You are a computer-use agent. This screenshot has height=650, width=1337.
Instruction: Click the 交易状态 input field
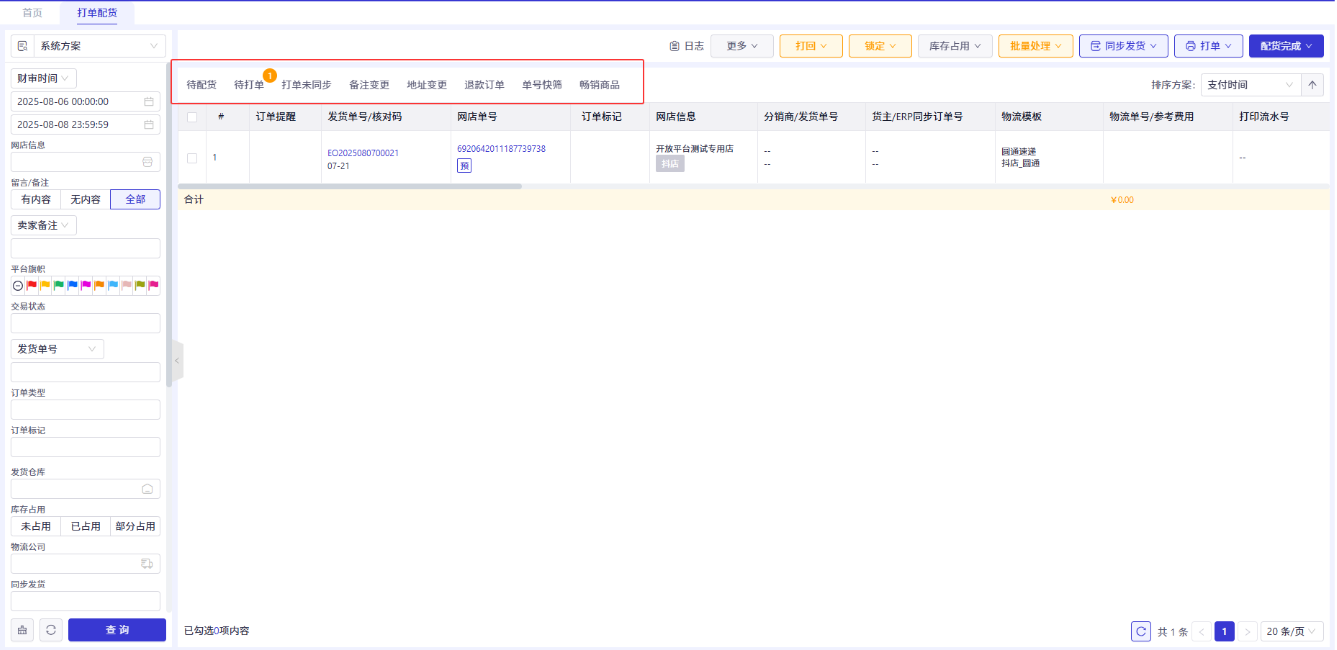pyautogui.click(x=85, y=323)
